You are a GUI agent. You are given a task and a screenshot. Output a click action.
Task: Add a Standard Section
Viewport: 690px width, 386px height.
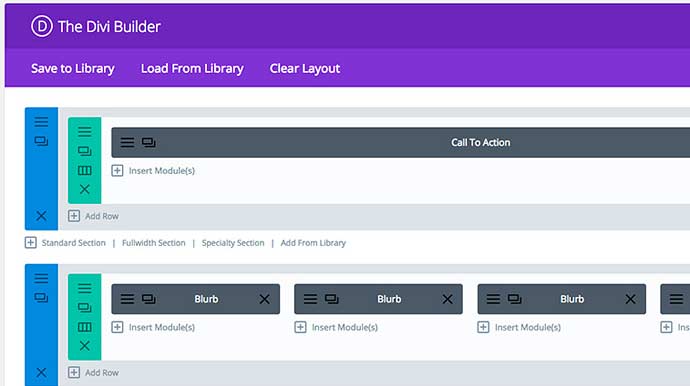pyautogui.click(x=73, y=243)
